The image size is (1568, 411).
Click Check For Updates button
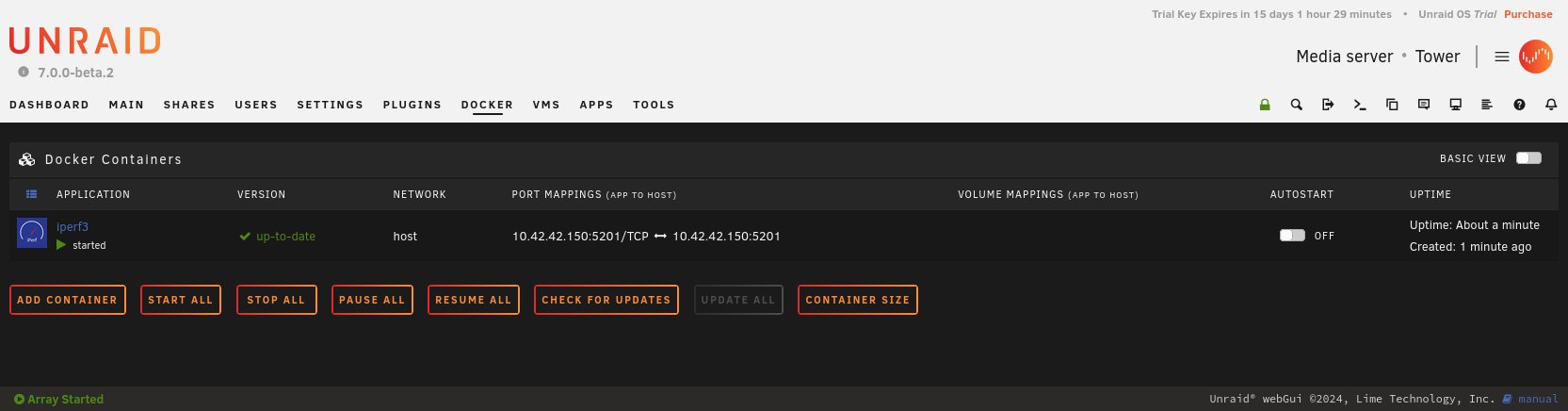pyautogui.click(x=606, y=300)
